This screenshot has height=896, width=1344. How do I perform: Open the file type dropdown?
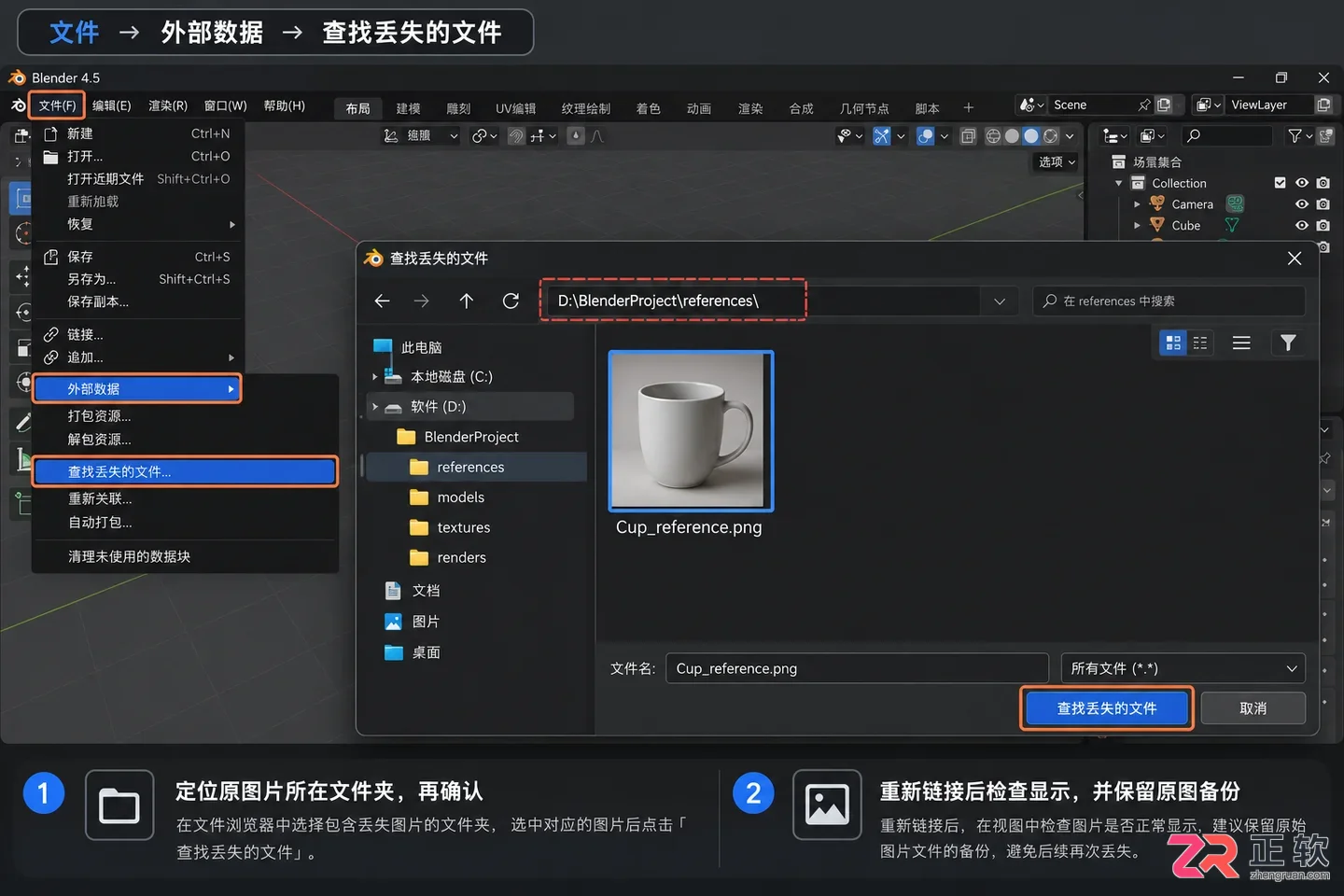pos(1183,668)
